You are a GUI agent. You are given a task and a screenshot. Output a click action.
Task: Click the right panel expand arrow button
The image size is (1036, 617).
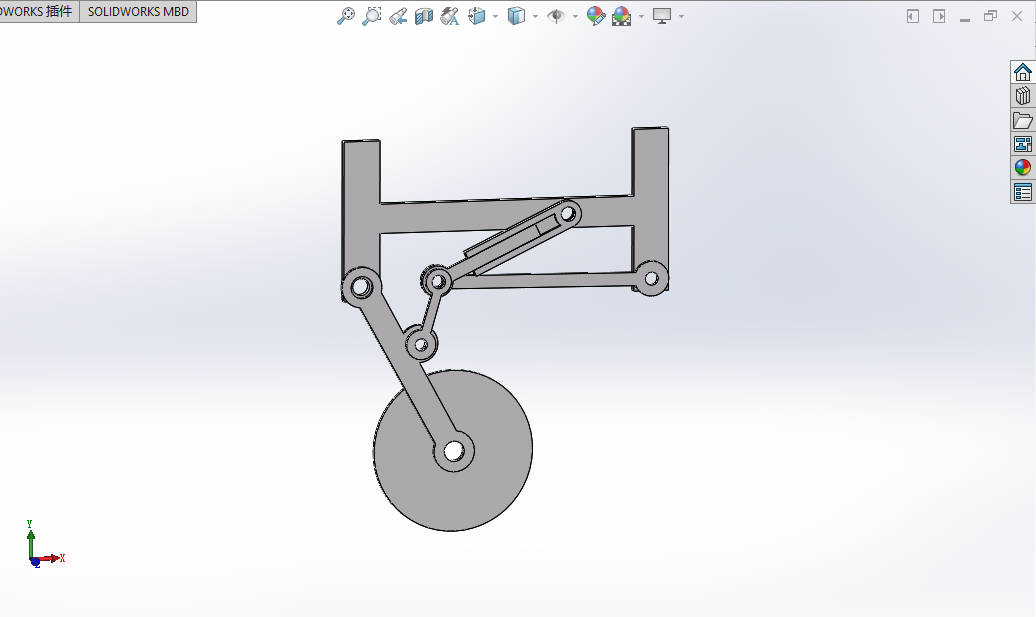(939, 16)
